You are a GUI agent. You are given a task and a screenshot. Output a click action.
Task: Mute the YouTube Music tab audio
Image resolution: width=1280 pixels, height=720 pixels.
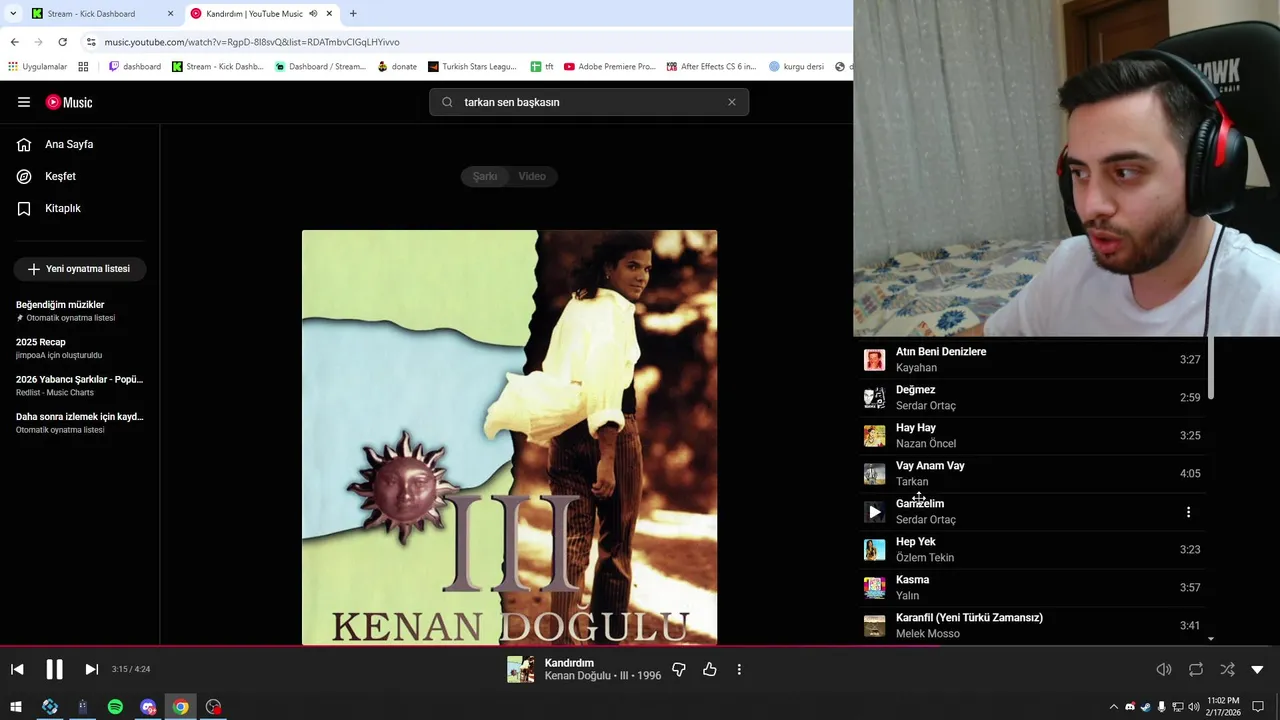(x=313, y=14)
